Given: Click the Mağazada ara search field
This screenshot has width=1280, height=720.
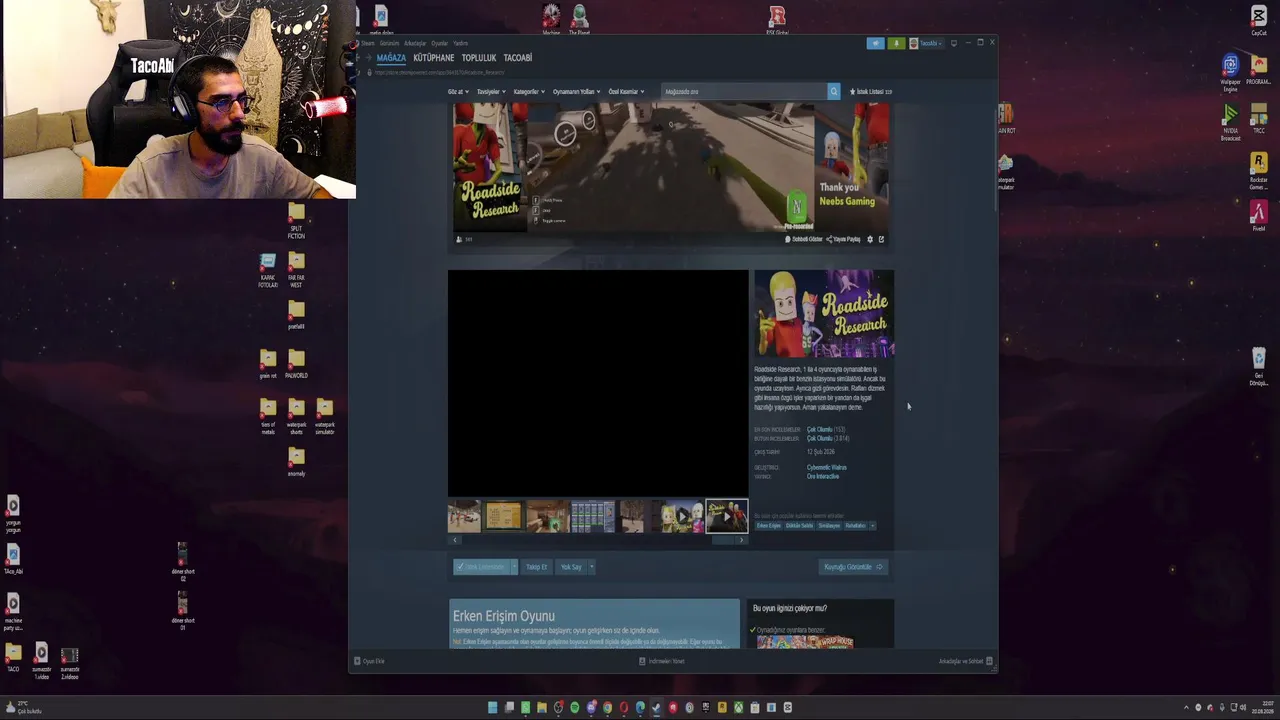Looking at the screenshot, I should point(744,91).
